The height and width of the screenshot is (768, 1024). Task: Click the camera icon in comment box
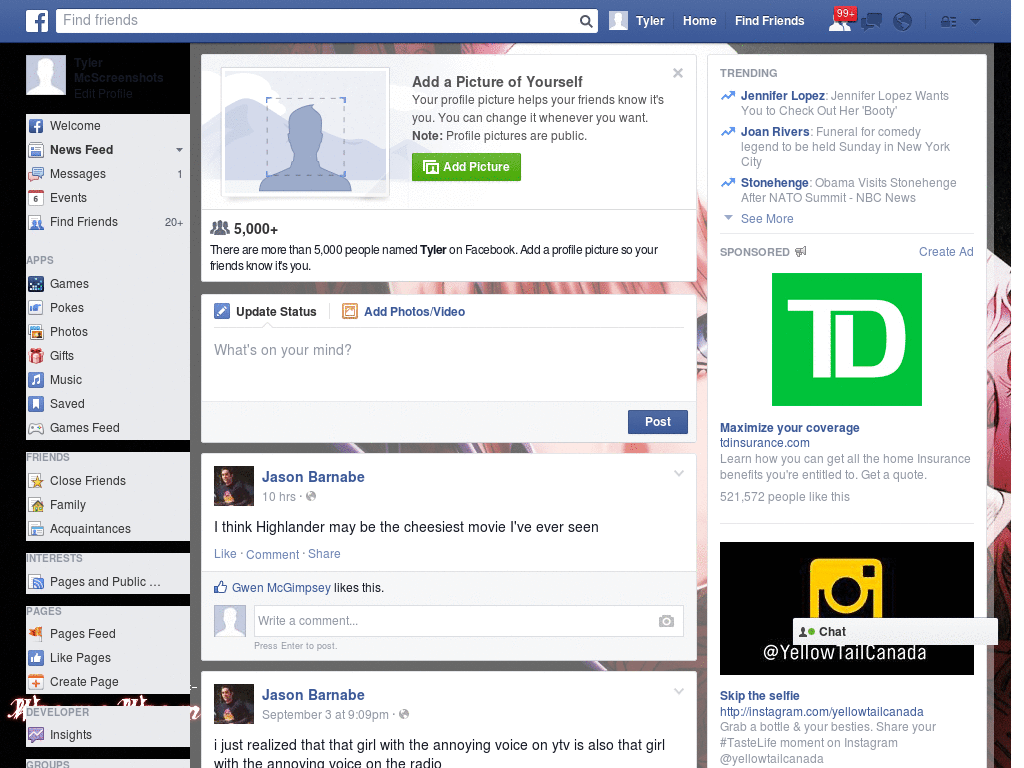coord(666,621)
